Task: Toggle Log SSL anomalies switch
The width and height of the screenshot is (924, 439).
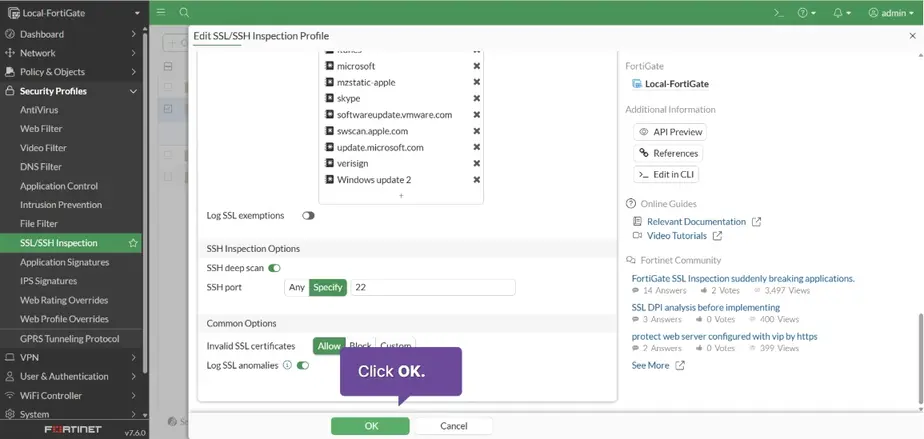Action: click(x=302, y=365)
